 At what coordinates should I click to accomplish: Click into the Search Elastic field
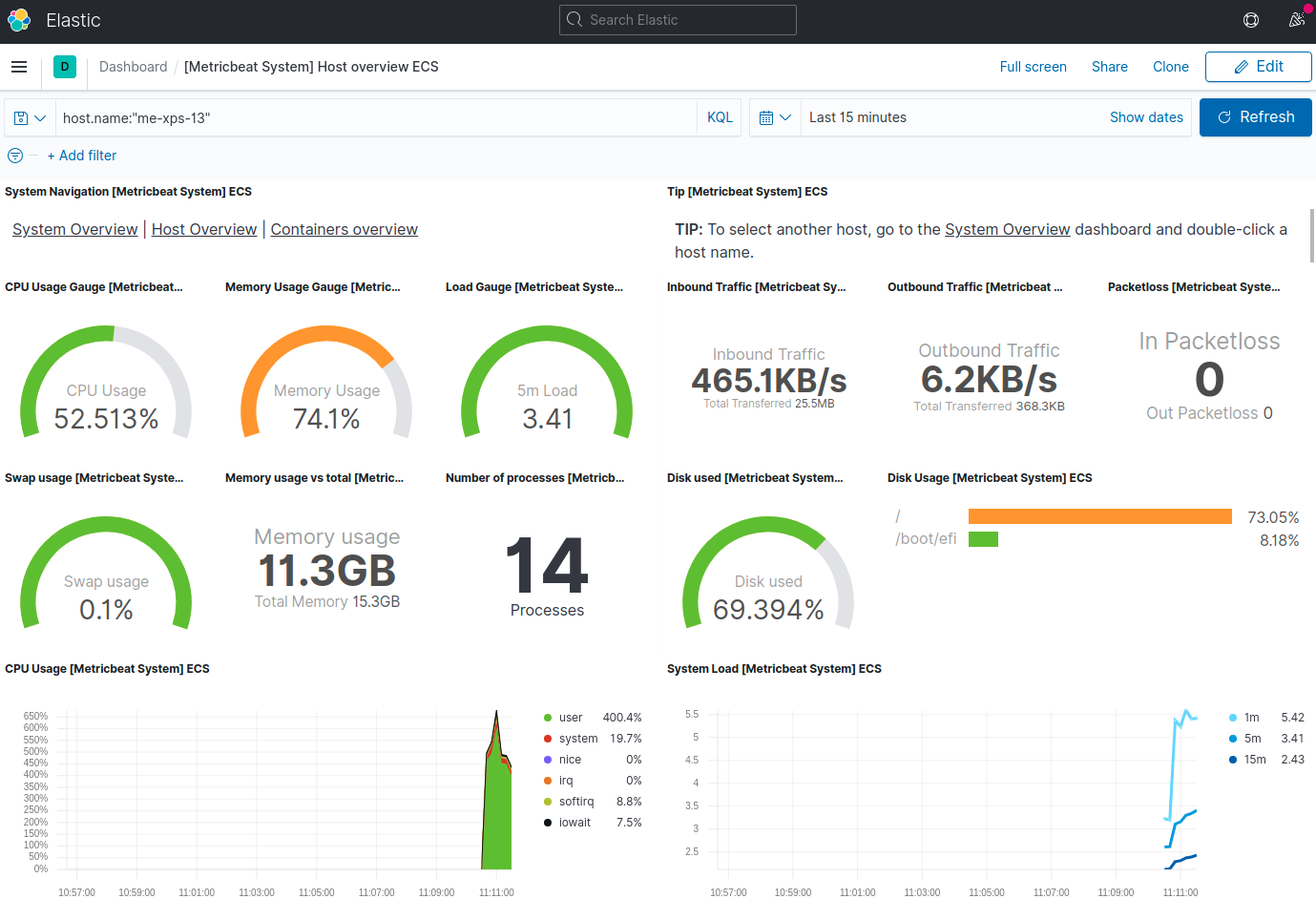tap(678, 20)
